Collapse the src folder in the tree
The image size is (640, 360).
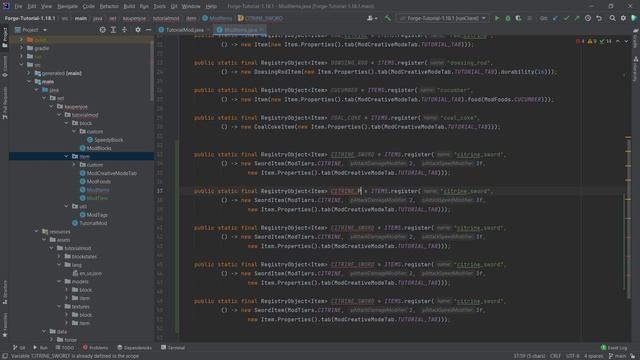click(x=21, y=65)
